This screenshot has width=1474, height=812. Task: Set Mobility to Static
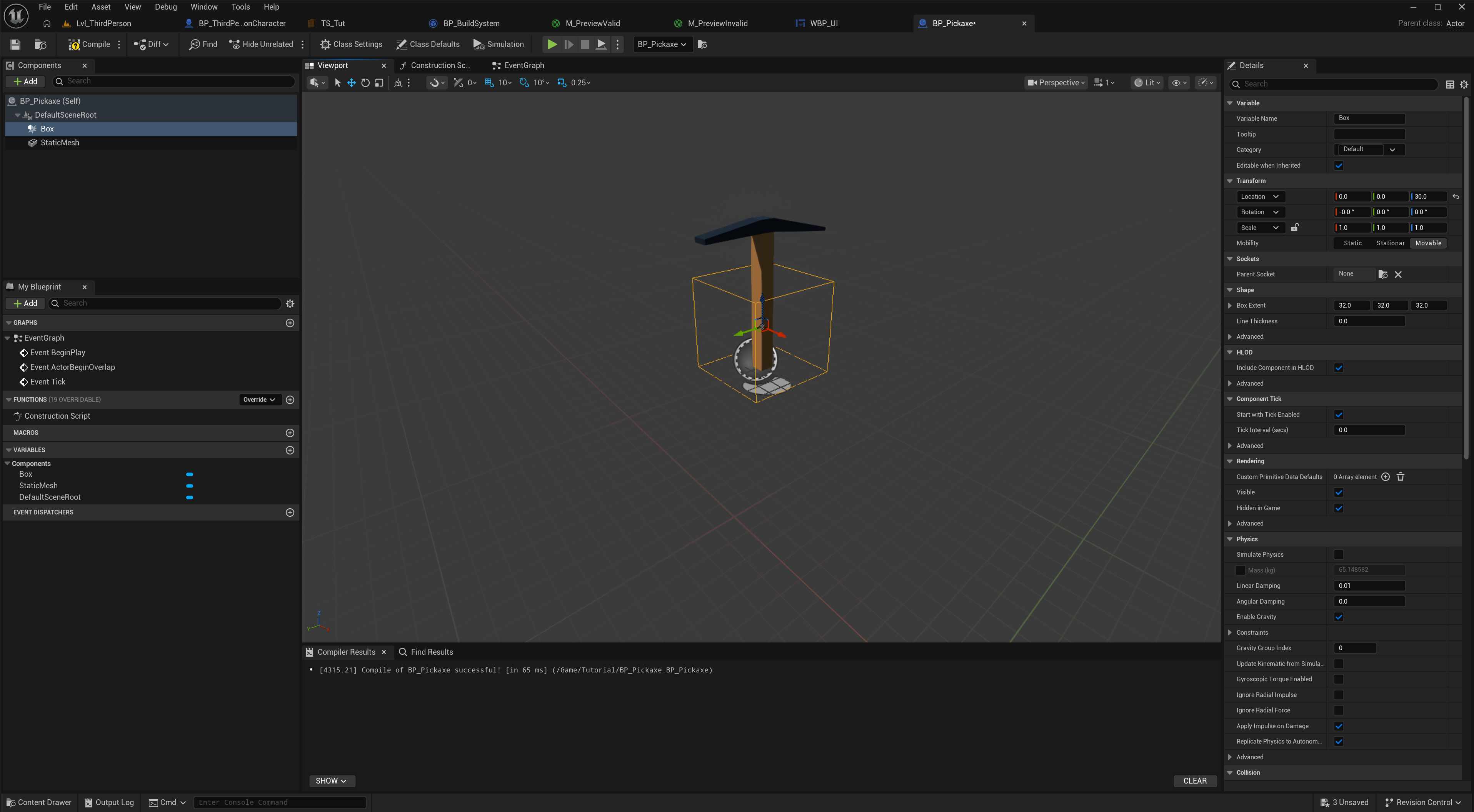1352,244
